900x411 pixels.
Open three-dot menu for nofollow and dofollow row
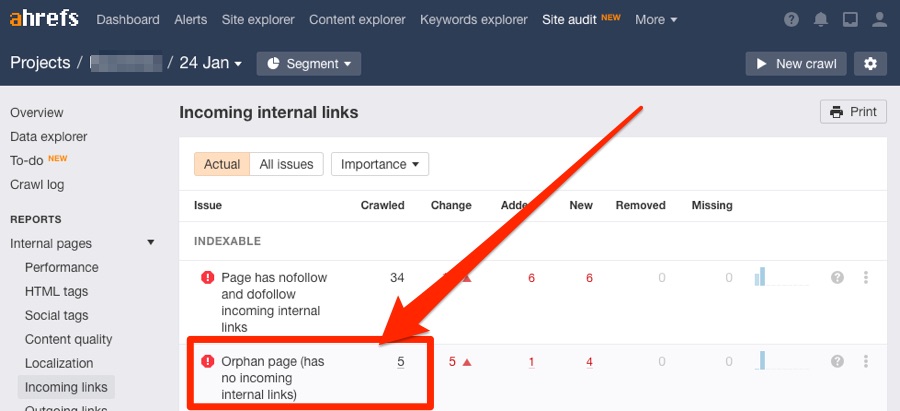click(x=866, y=278)
